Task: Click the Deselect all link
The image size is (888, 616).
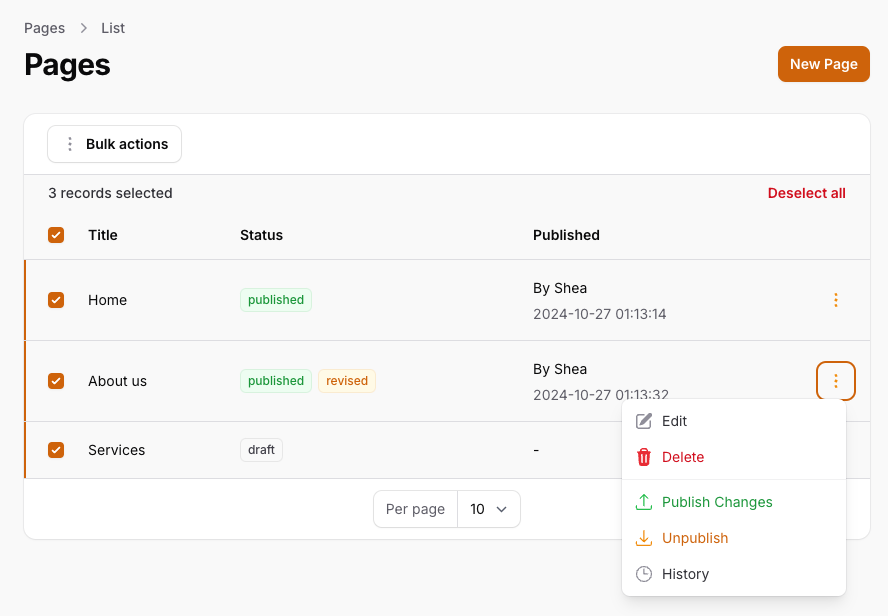Action: coord(806,193)
